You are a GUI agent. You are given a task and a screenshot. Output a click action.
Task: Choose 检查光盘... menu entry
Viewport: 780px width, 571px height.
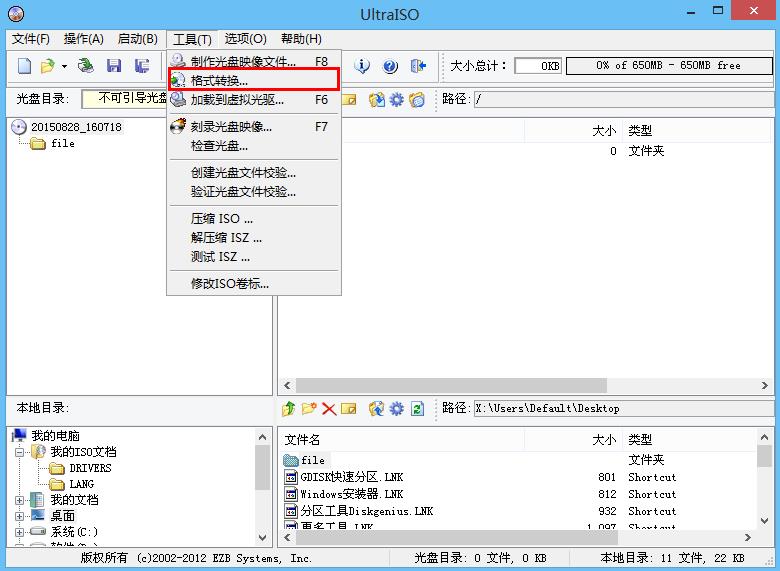[x=254, y=146]
